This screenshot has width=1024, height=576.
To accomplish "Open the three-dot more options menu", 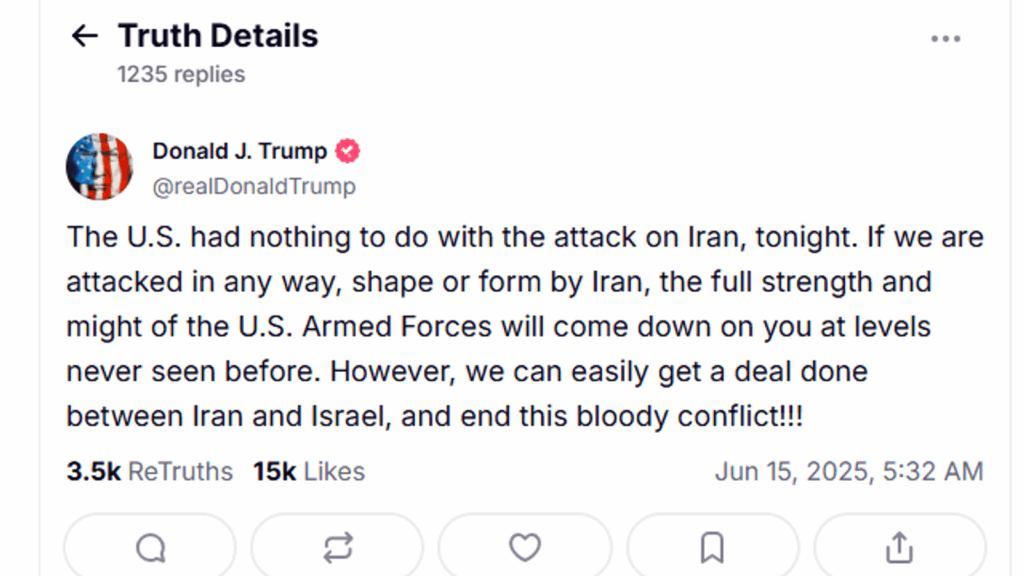I will coord(945,39).
